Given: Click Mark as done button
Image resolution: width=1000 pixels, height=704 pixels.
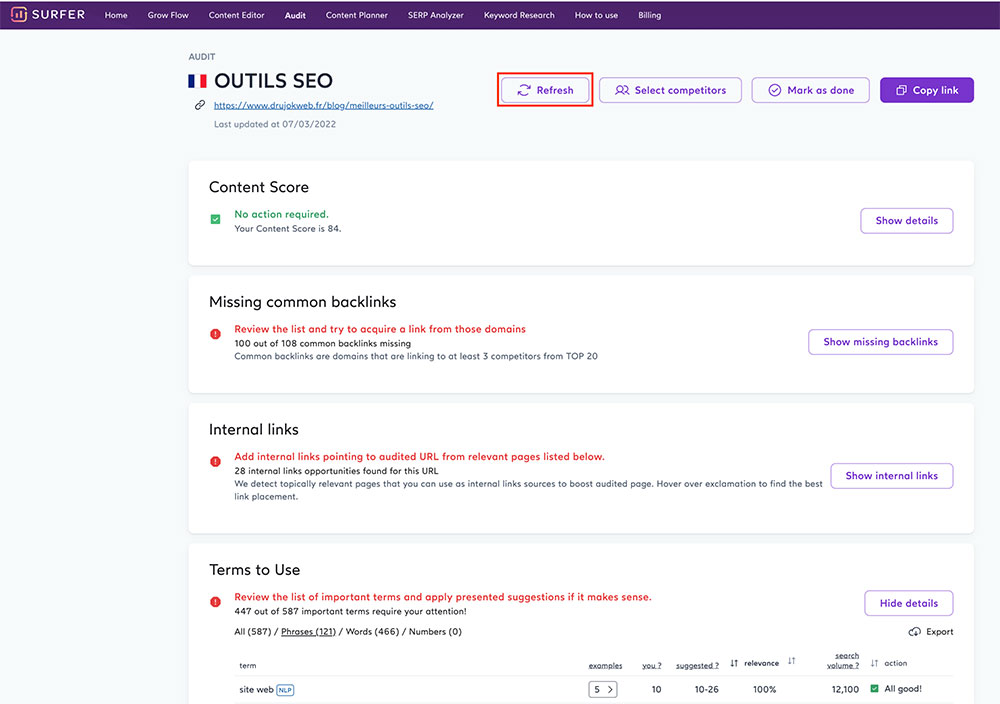Looking at the screenshot, I should pos(811,90).
